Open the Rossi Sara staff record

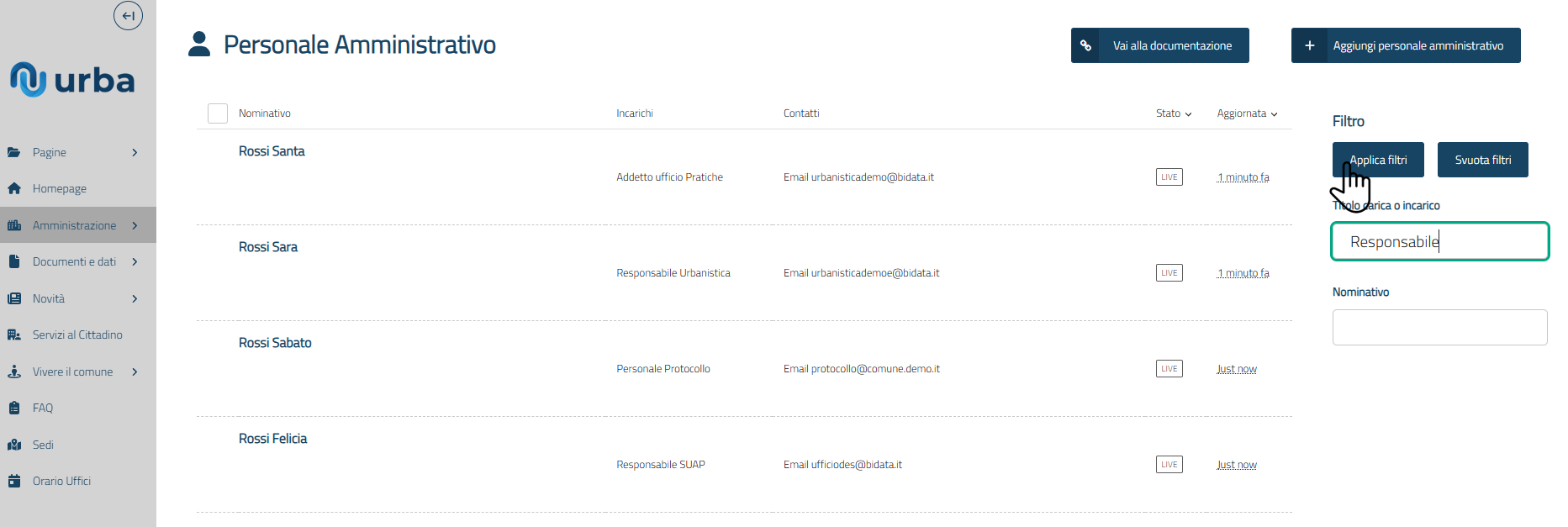[x=268, y=247]
